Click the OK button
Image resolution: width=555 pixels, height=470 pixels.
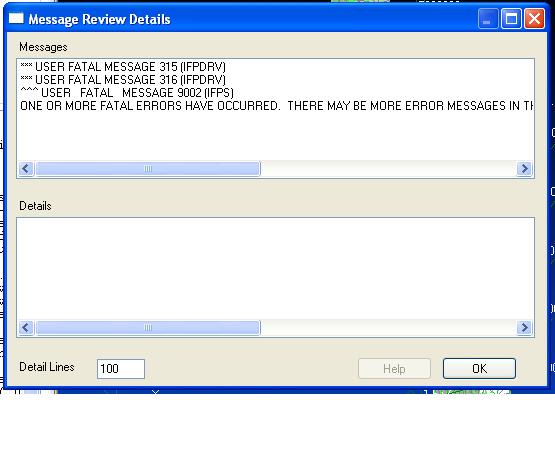(479, 368)
